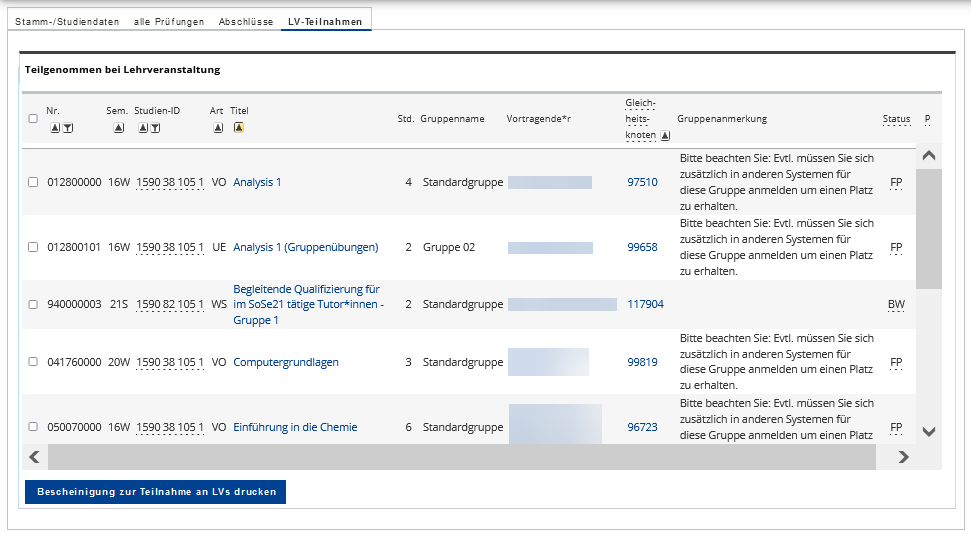Check the Computergrundlagen row
This screenshot has height=537, width=971.
pos(33,362)
